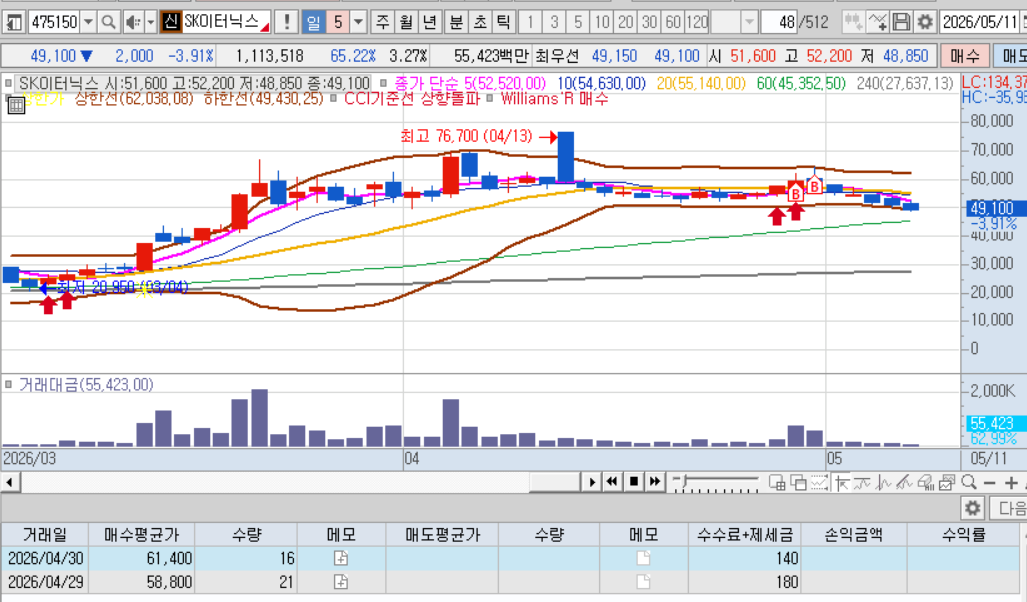Select the 틱 (tick) period toggle
1027x602 pixels.
click(x=503, y=22)
